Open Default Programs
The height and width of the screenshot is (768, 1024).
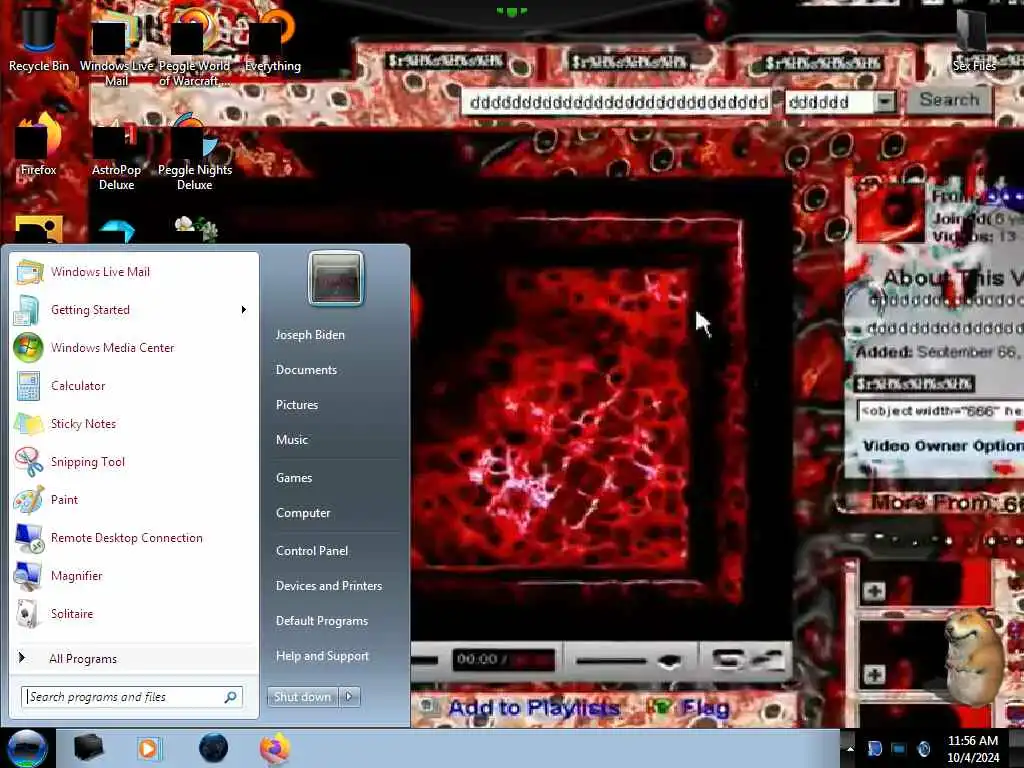pos(322,621)
